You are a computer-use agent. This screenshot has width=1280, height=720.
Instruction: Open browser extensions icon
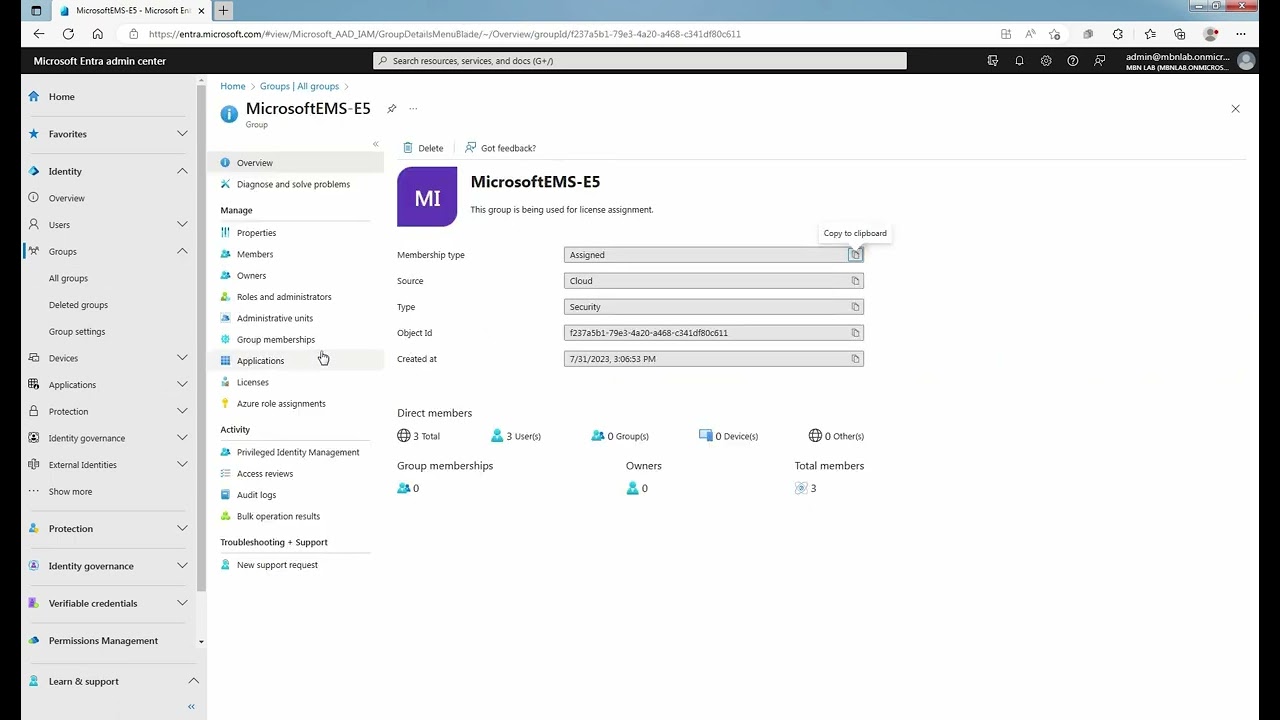pyautogui.click(x=1118, y=34)
